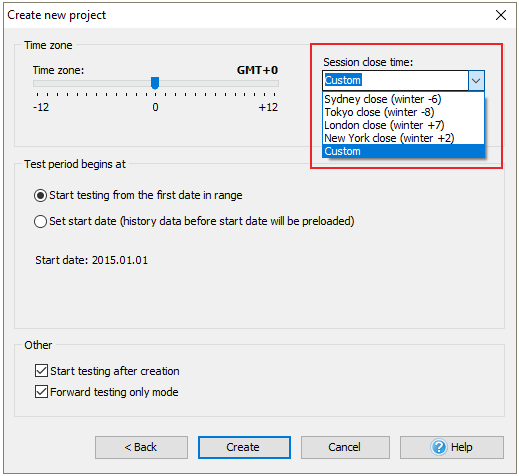Go back with the < Back button
This screenshot has width=519, height=476.
pyautogui.click(x=141, y=447)
